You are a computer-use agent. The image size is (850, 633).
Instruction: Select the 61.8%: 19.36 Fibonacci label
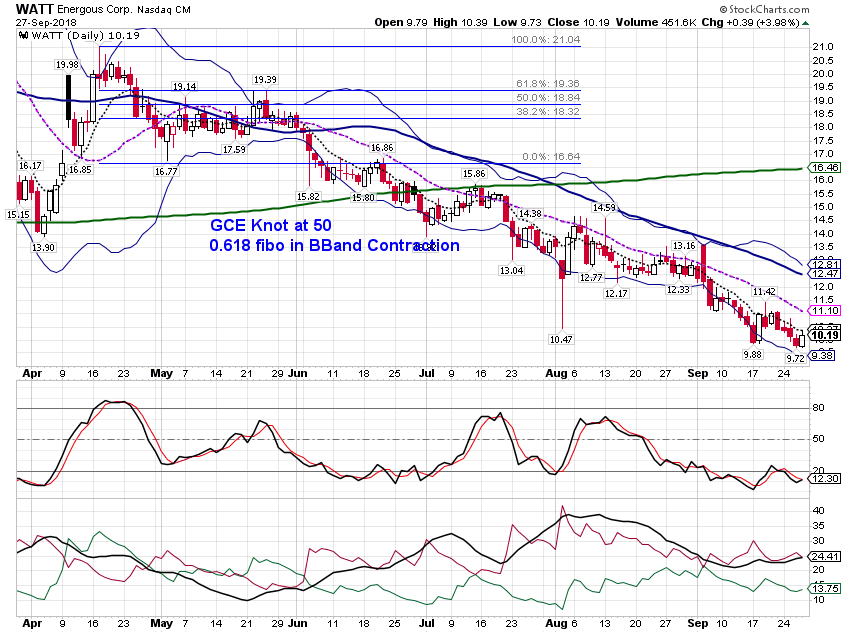(x=548, y=83)
